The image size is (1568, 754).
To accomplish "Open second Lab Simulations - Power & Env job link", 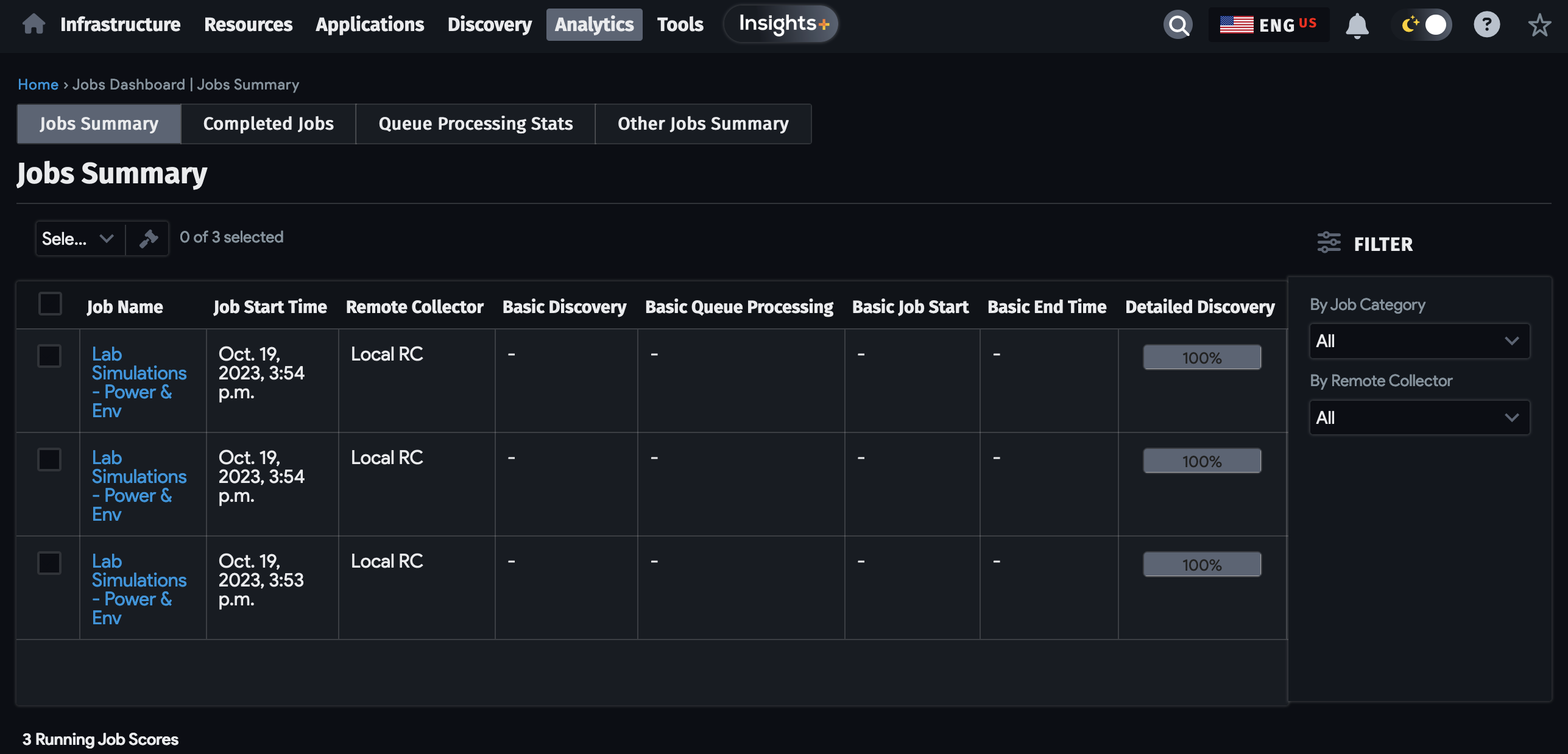I will click(139, 486).
